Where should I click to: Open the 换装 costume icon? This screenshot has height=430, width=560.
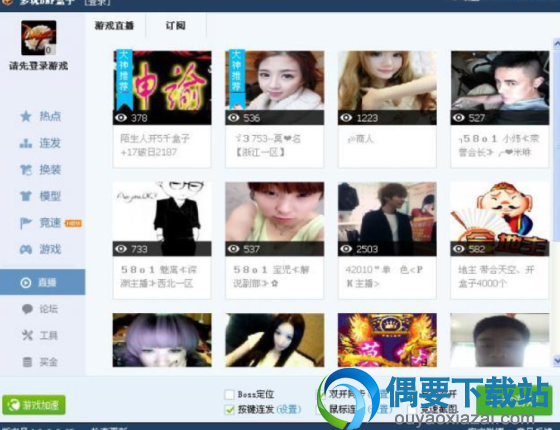coord(26,170)
